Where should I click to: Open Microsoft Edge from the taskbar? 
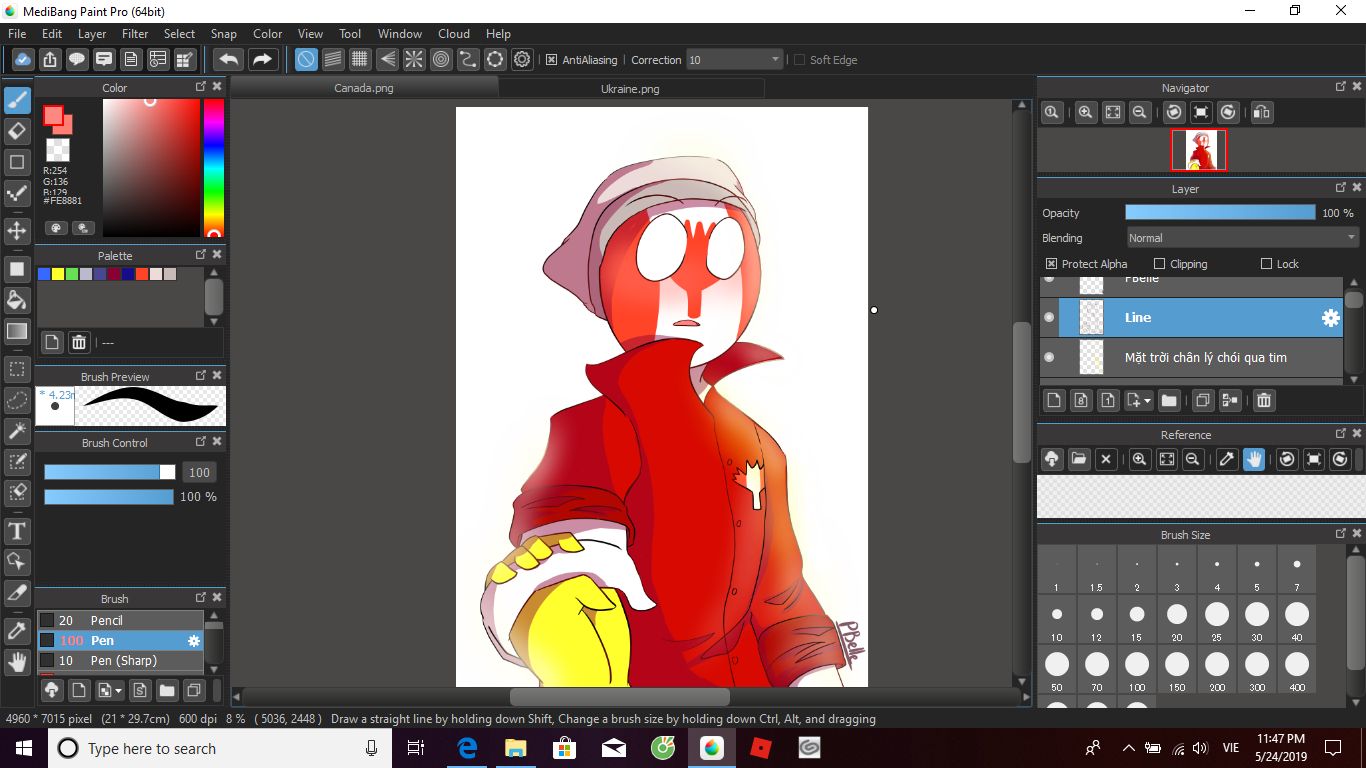467,747
